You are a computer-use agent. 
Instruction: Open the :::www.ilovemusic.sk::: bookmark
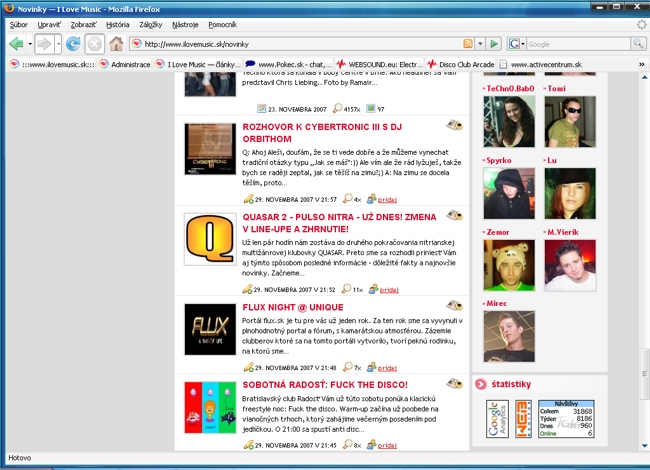point(52,64)
